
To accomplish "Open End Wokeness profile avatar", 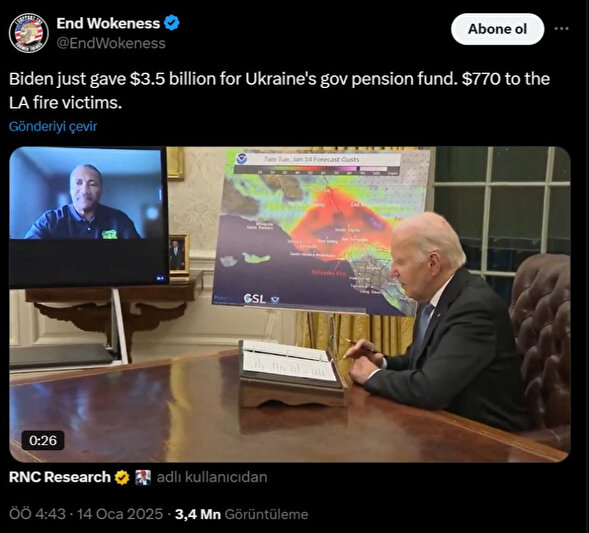I will [x=29, y=32].
